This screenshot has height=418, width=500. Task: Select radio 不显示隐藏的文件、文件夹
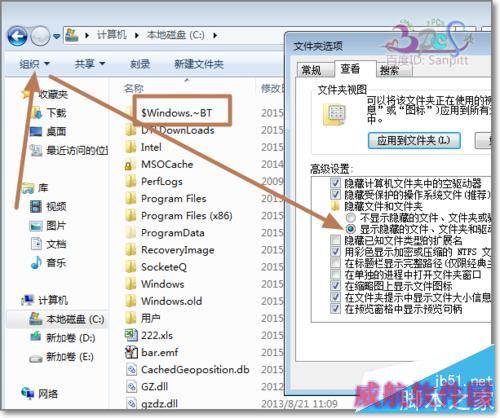[x=350, y=218]
